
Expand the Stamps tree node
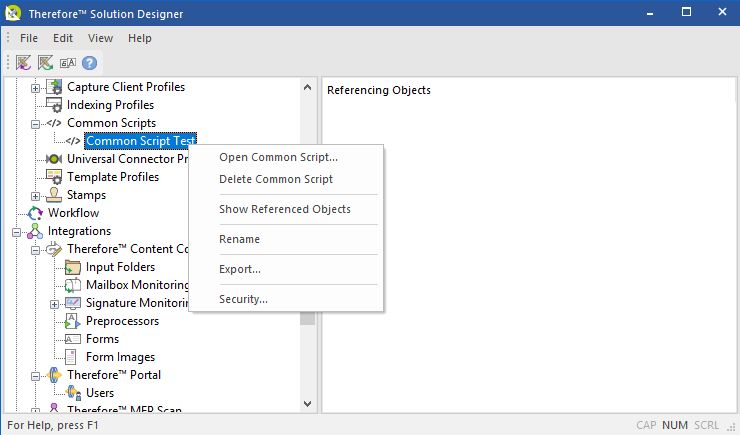36,195
